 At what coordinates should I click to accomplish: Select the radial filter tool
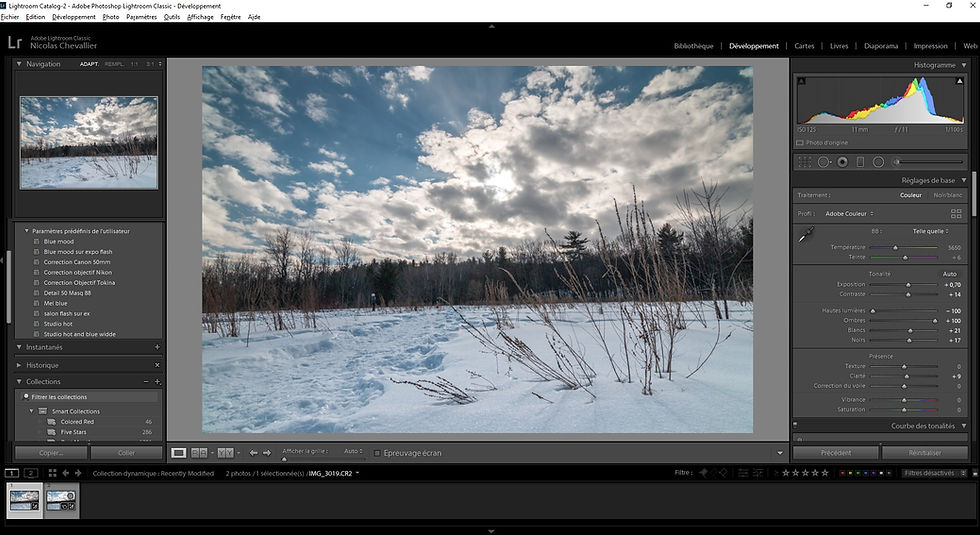point(878,162)
